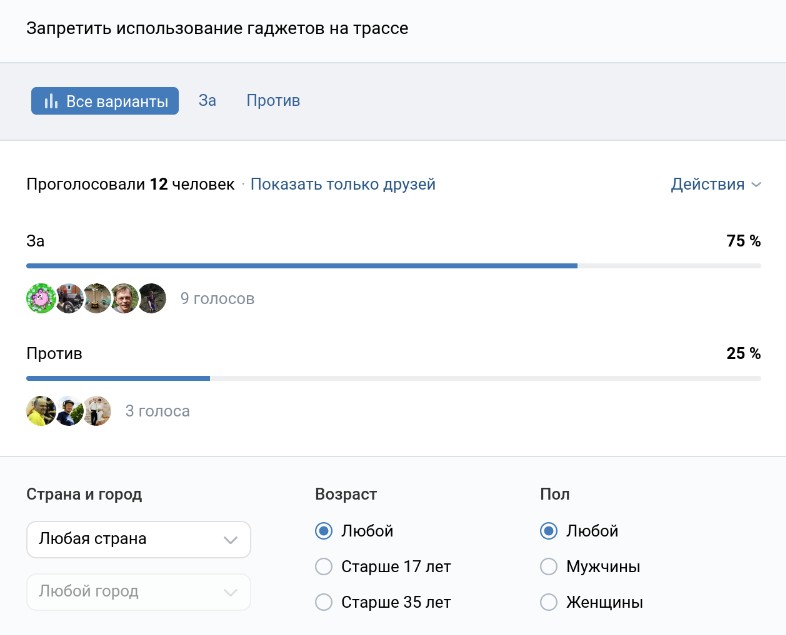Switch to the Против tab
This screenshot has height=635, width=786.
(x=273, y=101)
